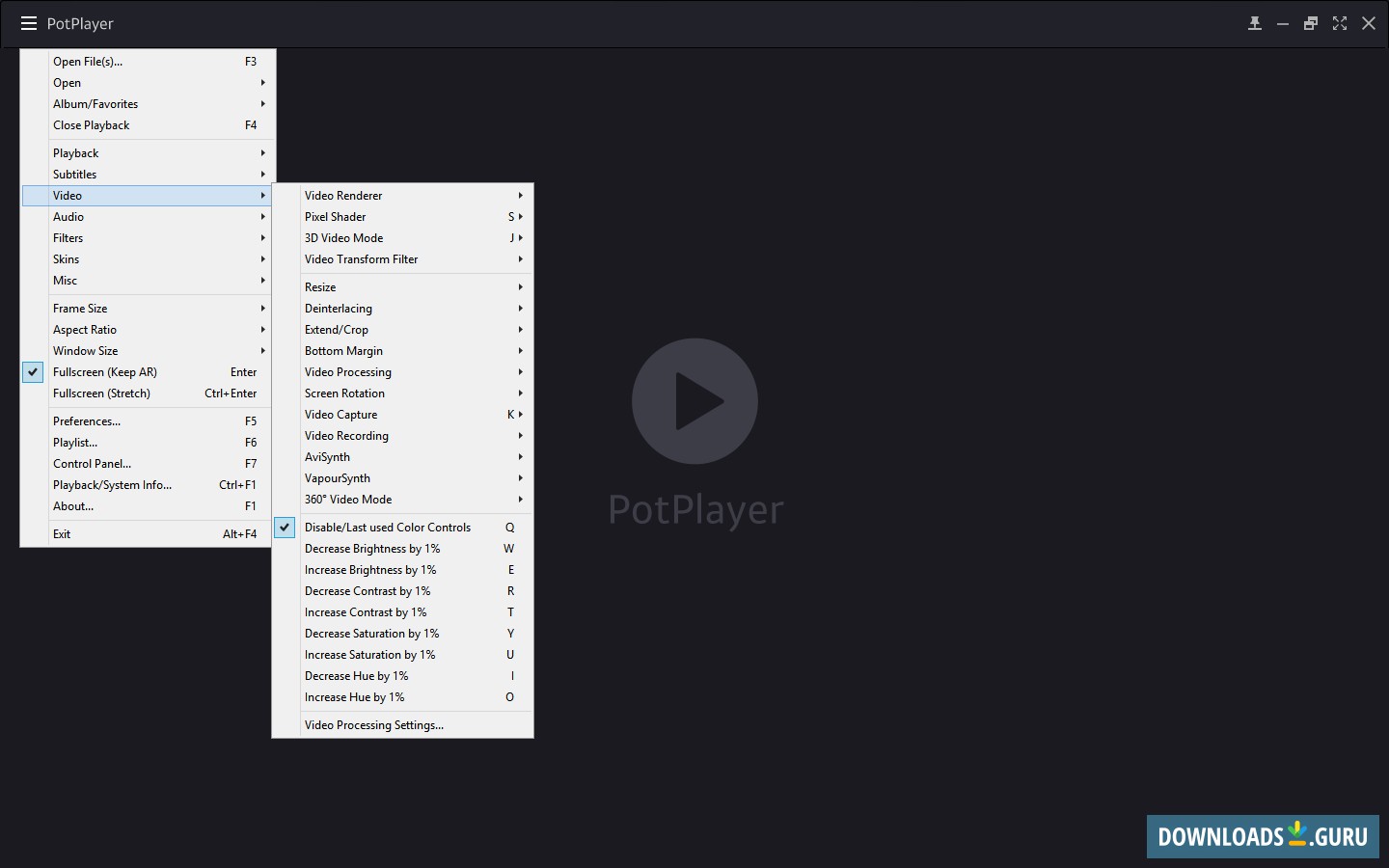Click the pin on top icon
The width and height of the screenshot is (1389, 868).
1254,23
